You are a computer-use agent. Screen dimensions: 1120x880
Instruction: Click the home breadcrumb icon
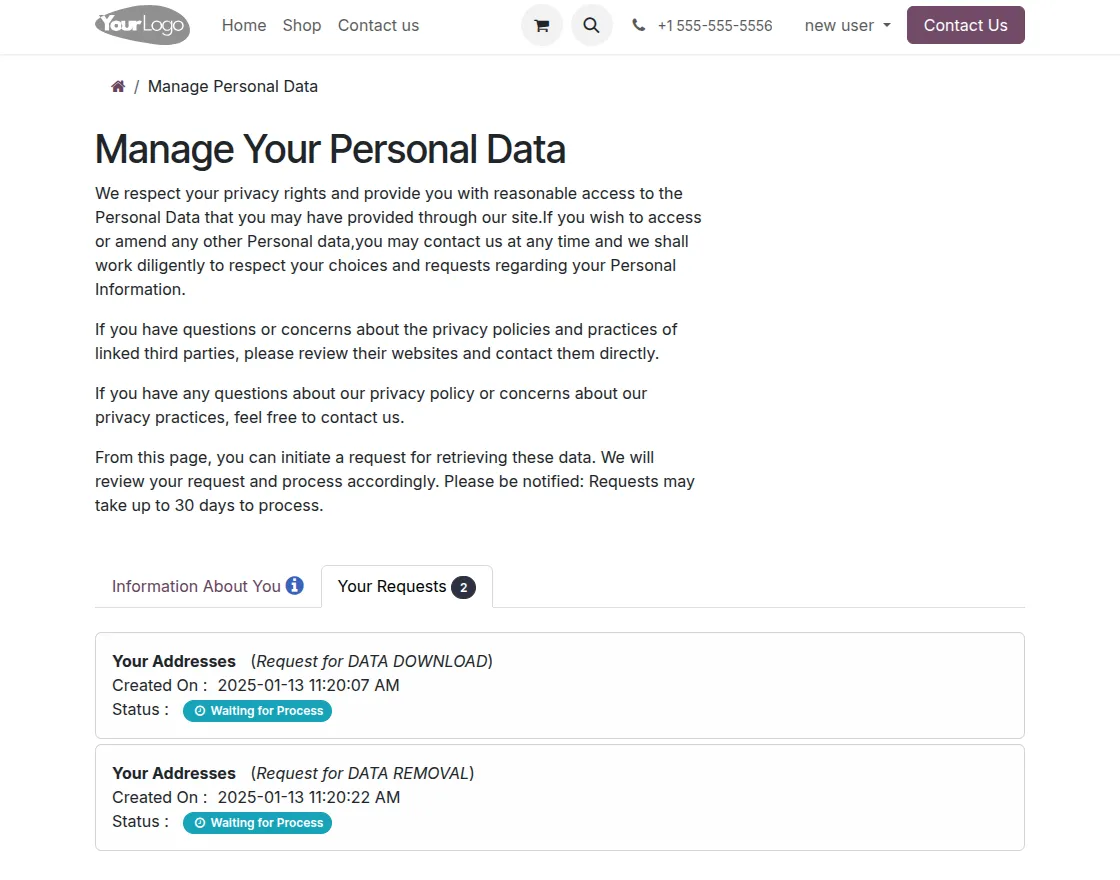point(118,87)
